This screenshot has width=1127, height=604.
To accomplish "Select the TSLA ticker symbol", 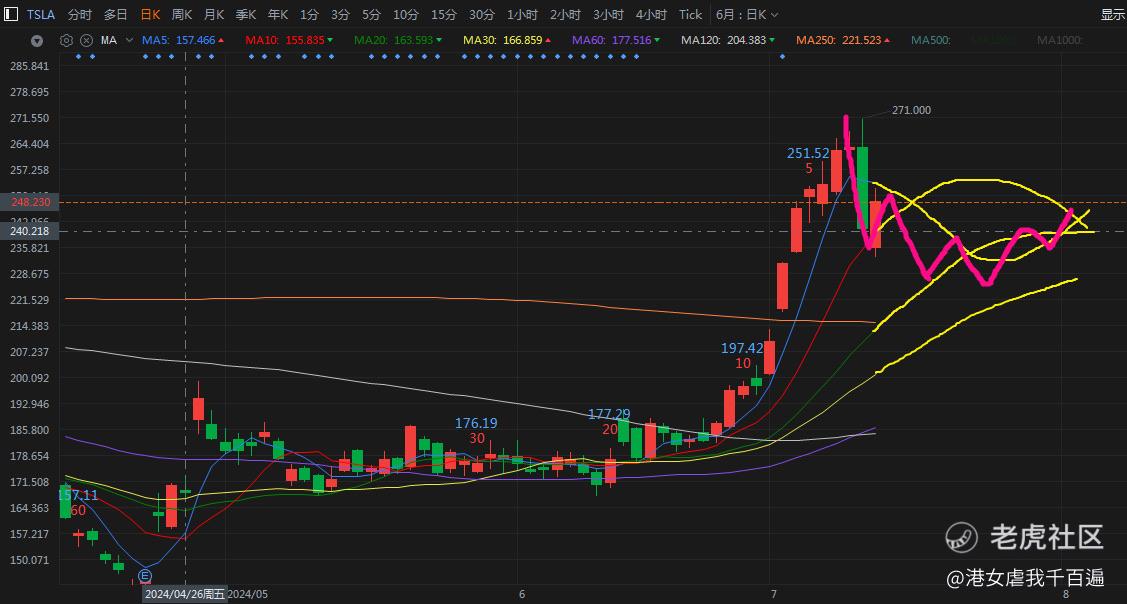I will (41, 14).
